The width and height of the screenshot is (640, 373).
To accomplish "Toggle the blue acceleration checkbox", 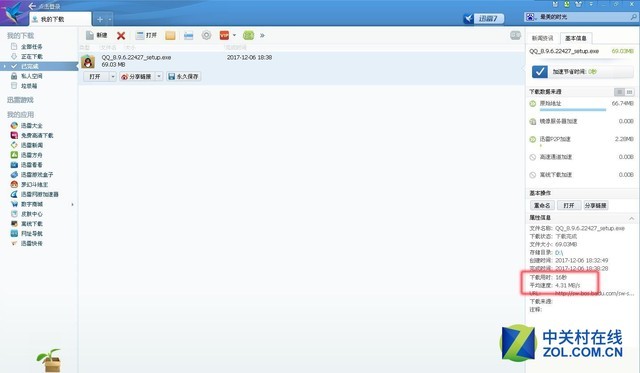I will pyautogui.click(x=540, y=72).
